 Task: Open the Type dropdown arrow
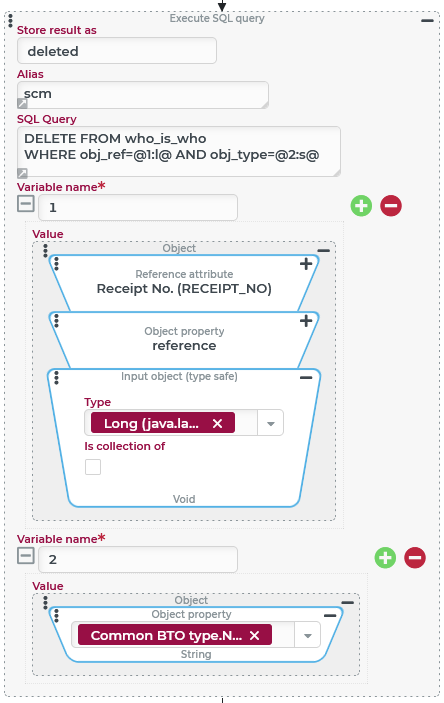[270, 423]
